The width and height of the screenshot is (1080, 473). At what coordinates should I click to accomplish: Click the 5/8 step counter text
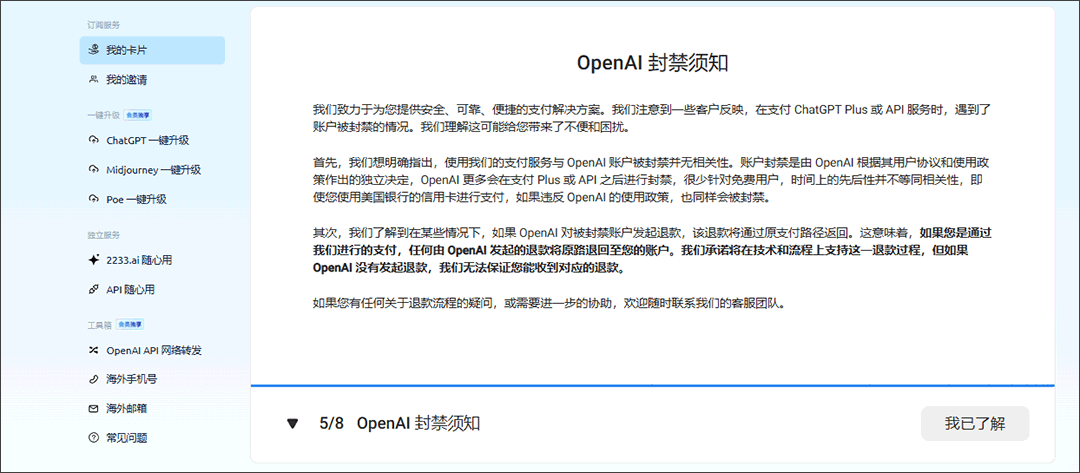click(332, 423)
